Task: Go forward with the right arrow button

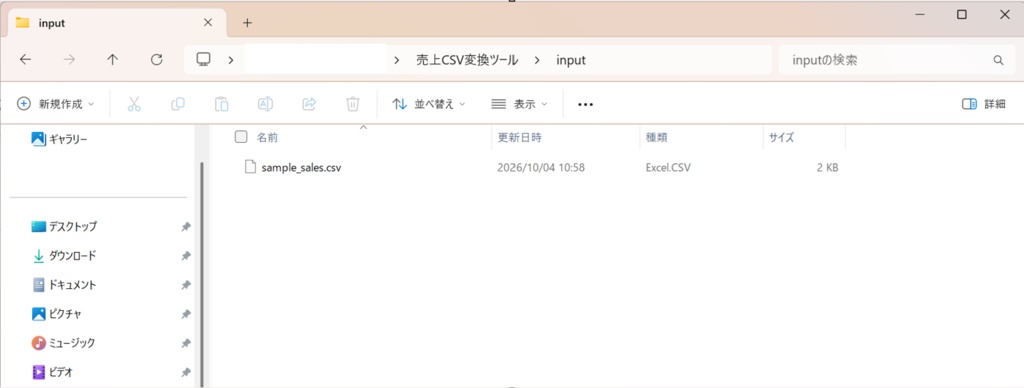Action: click(69, 59)
